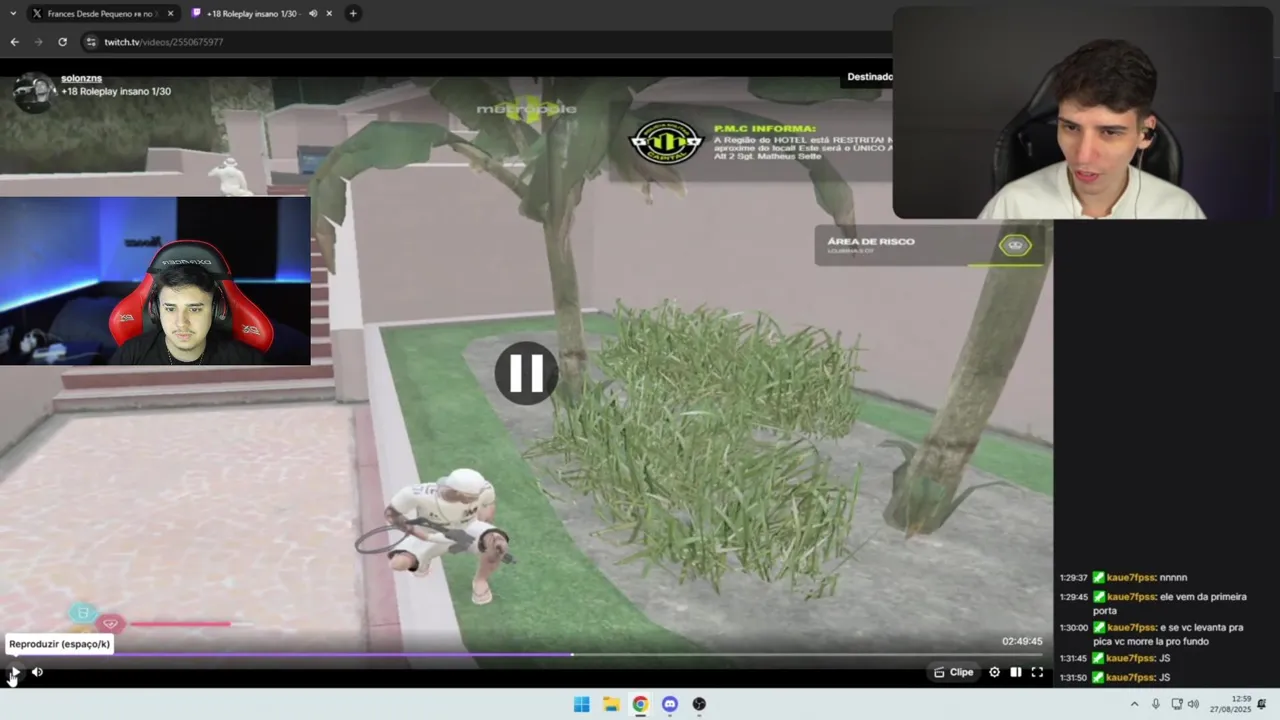Close the 'Frances Desde Pequeno' tab
This screenshot has height=720, width=1280.
click(x=170, y=13)
